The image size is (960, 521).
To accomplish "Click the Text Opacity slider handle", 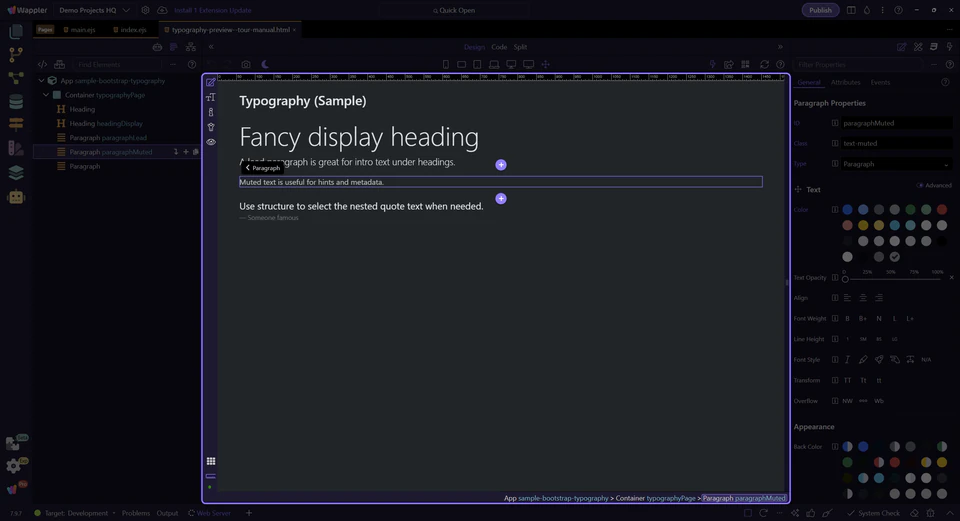I will point(845,279).
